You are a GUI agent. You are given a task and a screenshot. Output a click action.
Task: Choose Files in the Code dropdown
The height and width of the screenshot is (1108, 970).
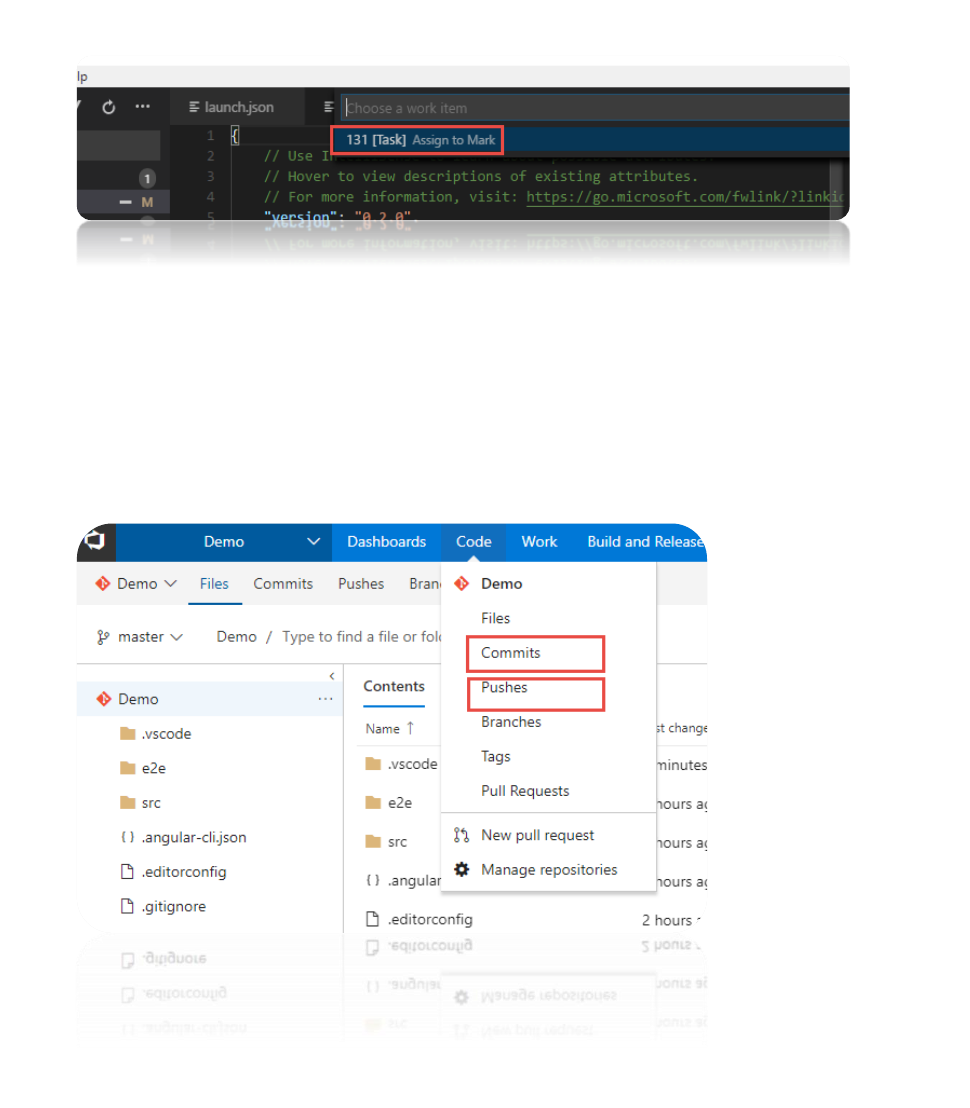pyautogui.click(x=495, y=618)
